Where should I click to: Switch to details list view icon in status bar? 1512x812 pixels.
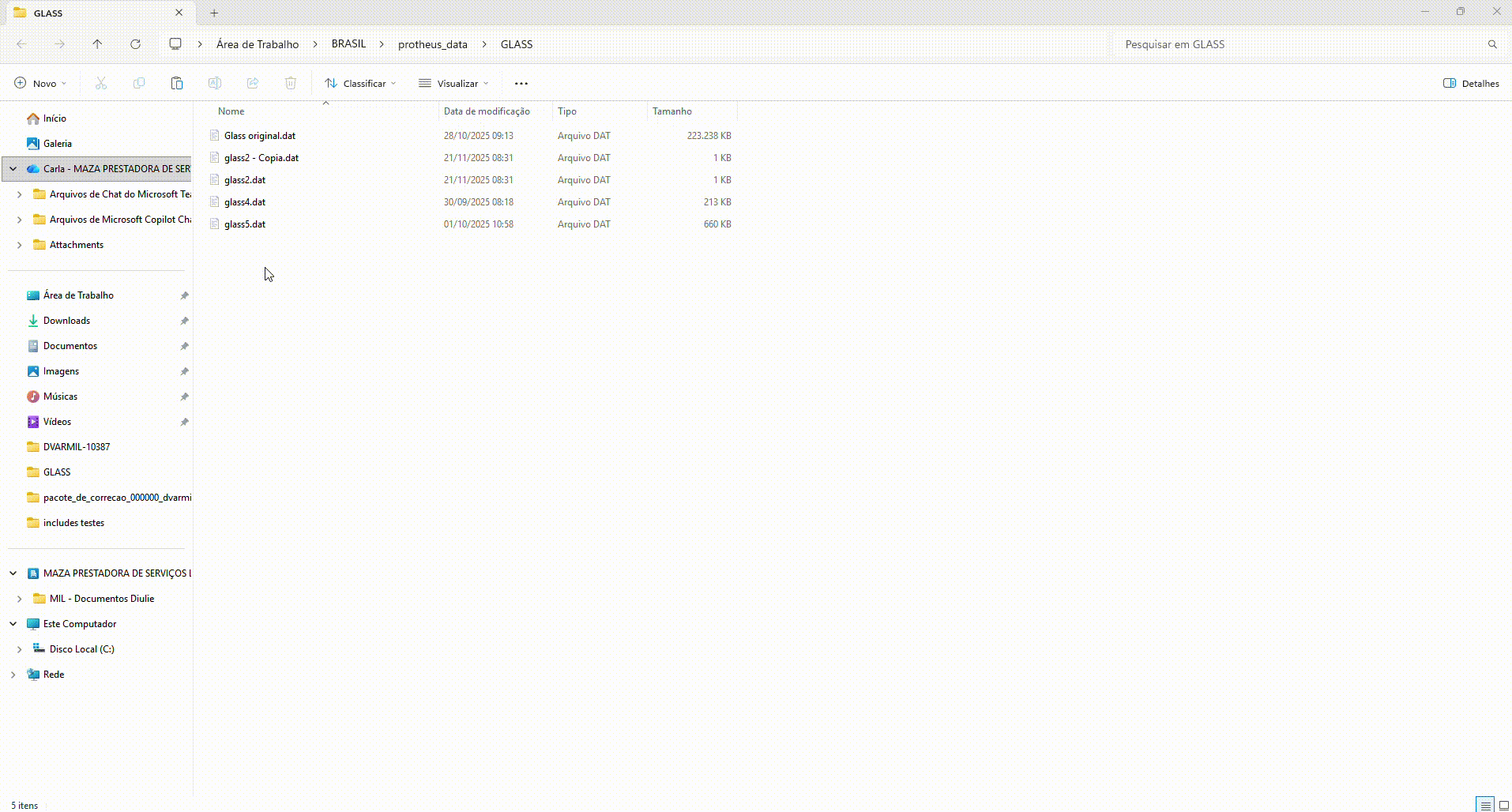(x=1485, y=805)
